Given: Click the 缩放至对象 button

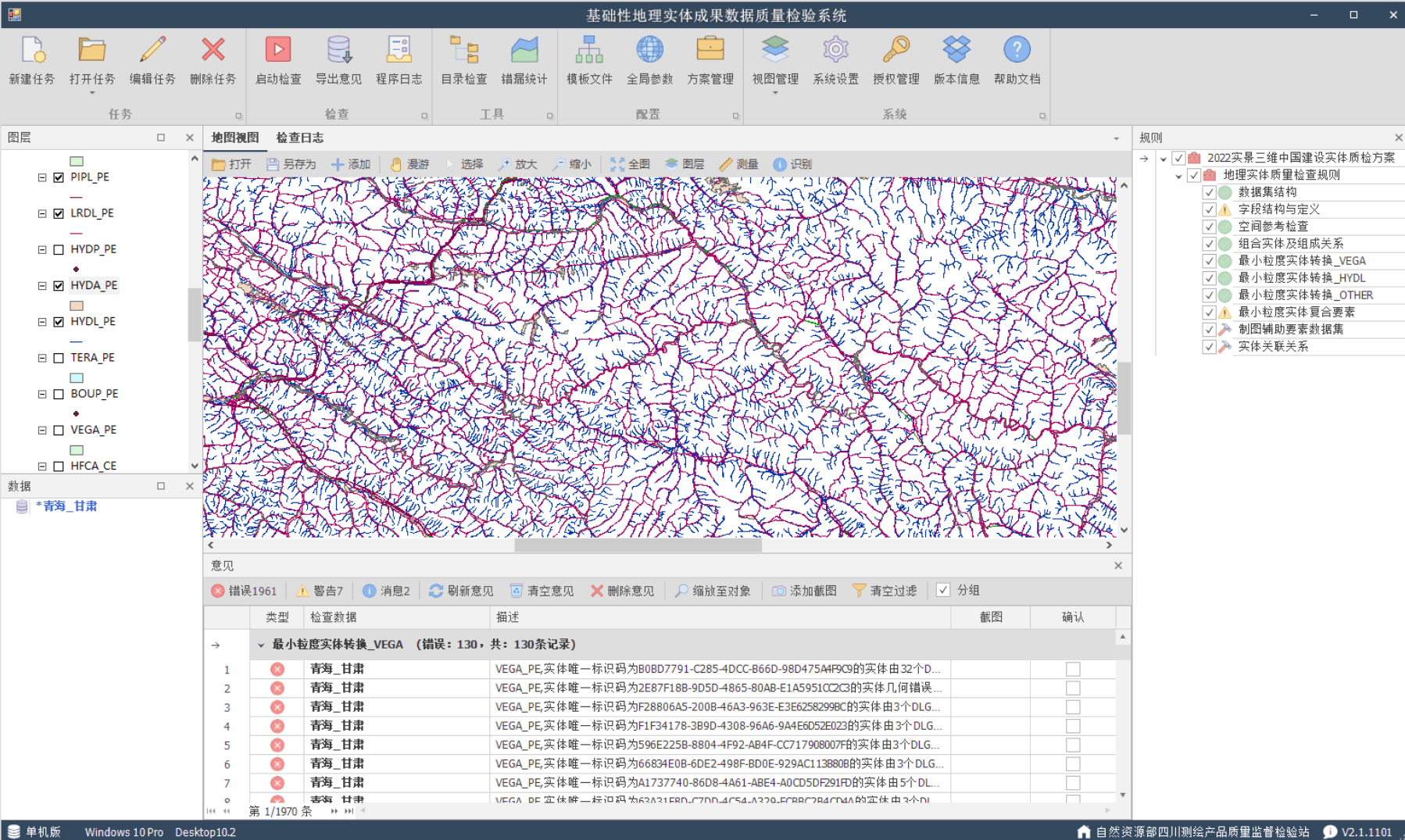Looking at the screenshot, I should (x=713, y=591).
